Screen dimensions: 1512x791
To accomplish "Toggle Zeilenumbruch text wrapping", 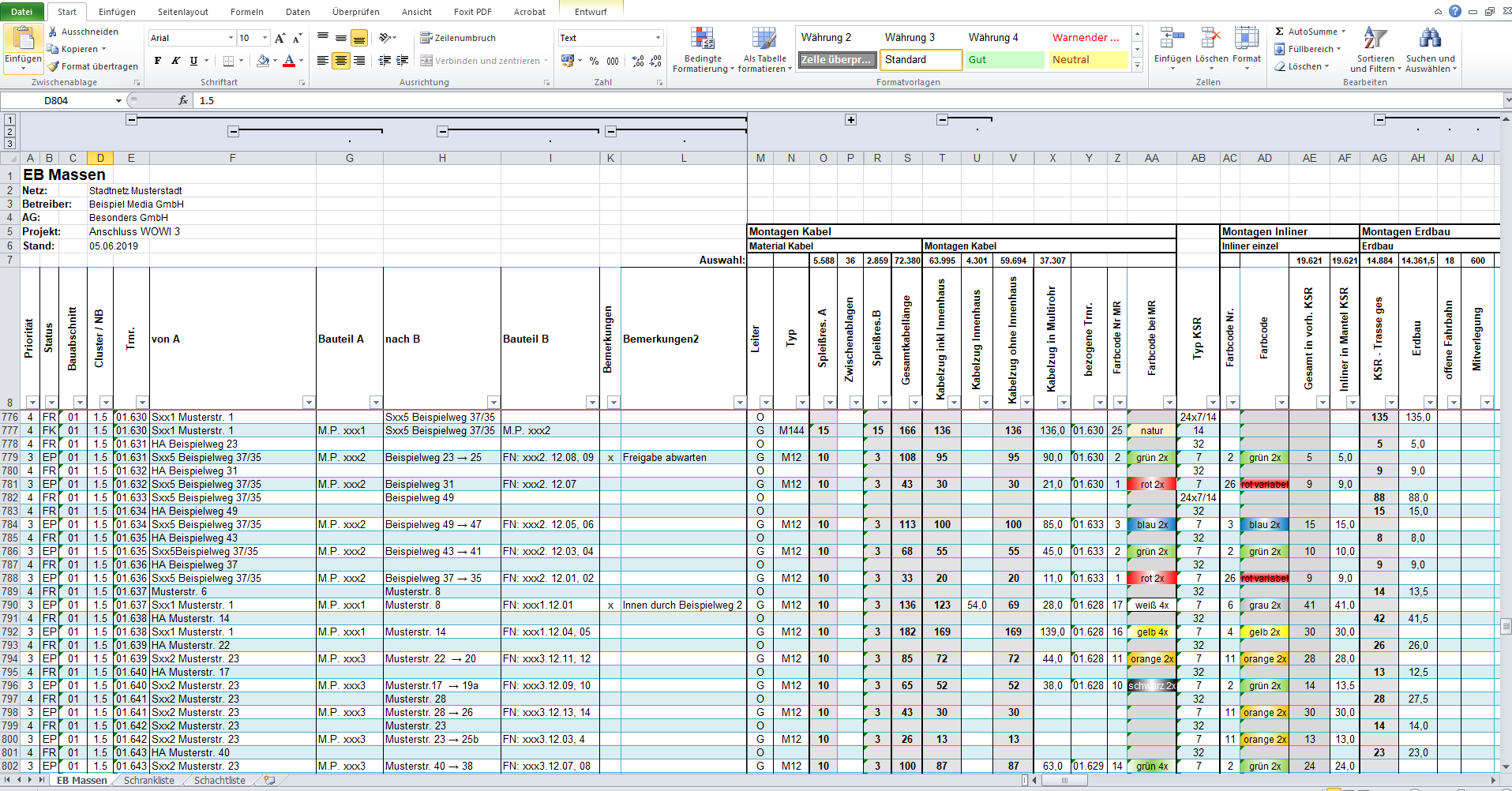I will (458, 38).
